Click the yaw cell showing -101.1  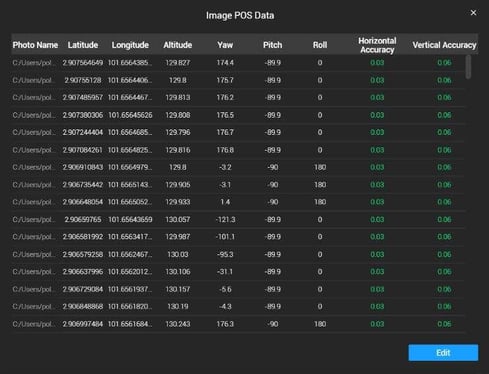[225, 237]
